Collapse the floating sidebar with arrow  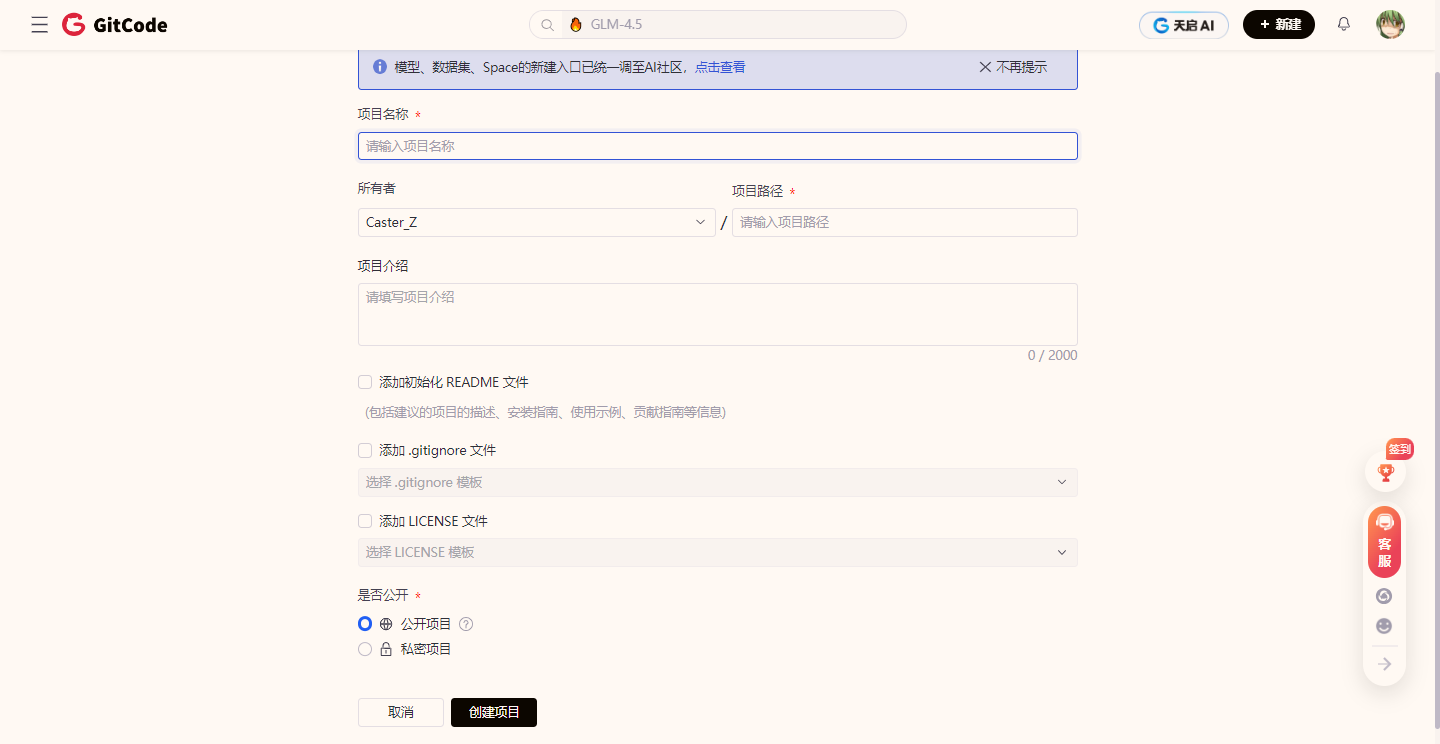(1385, 664)
